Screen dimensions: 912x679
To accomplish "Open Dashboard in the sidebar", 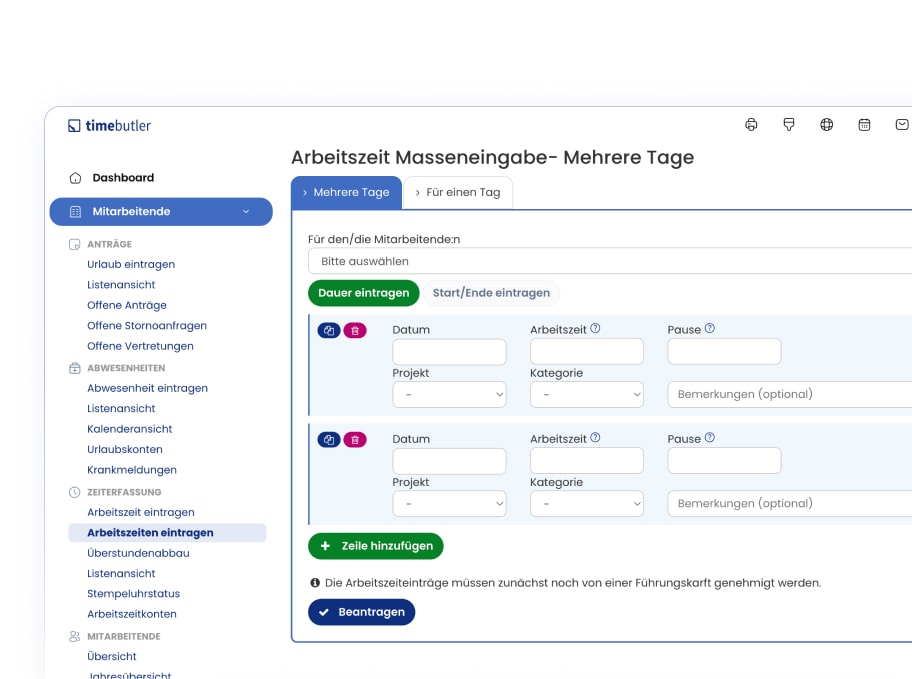I will tap(123, 178).
